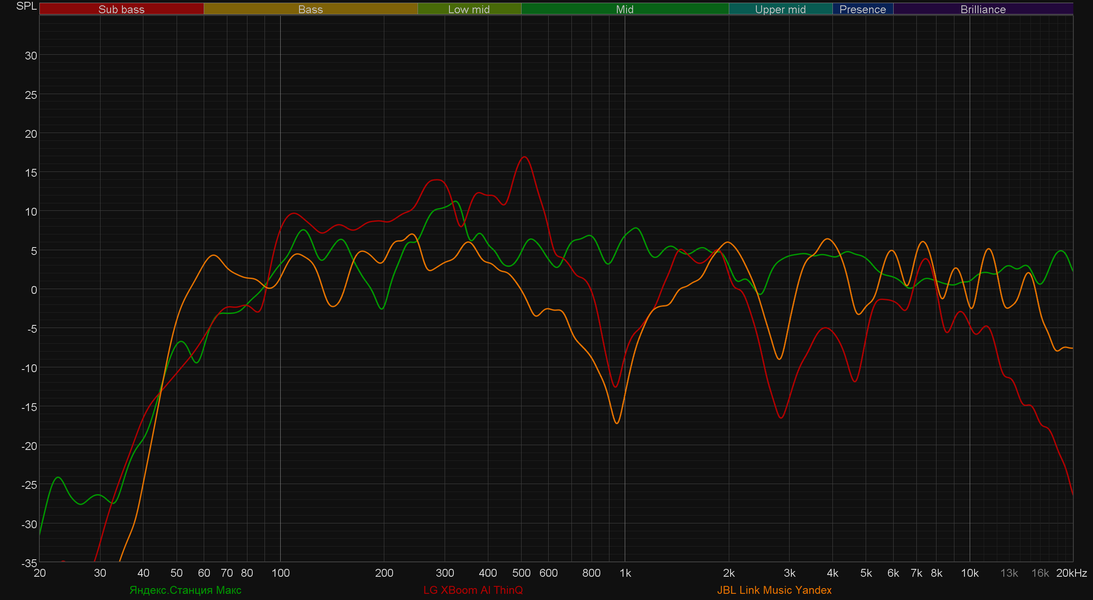Viewport: 1093px width, 600px height.
Task: Select the Mid frequency band
Action: click(625, 9)
